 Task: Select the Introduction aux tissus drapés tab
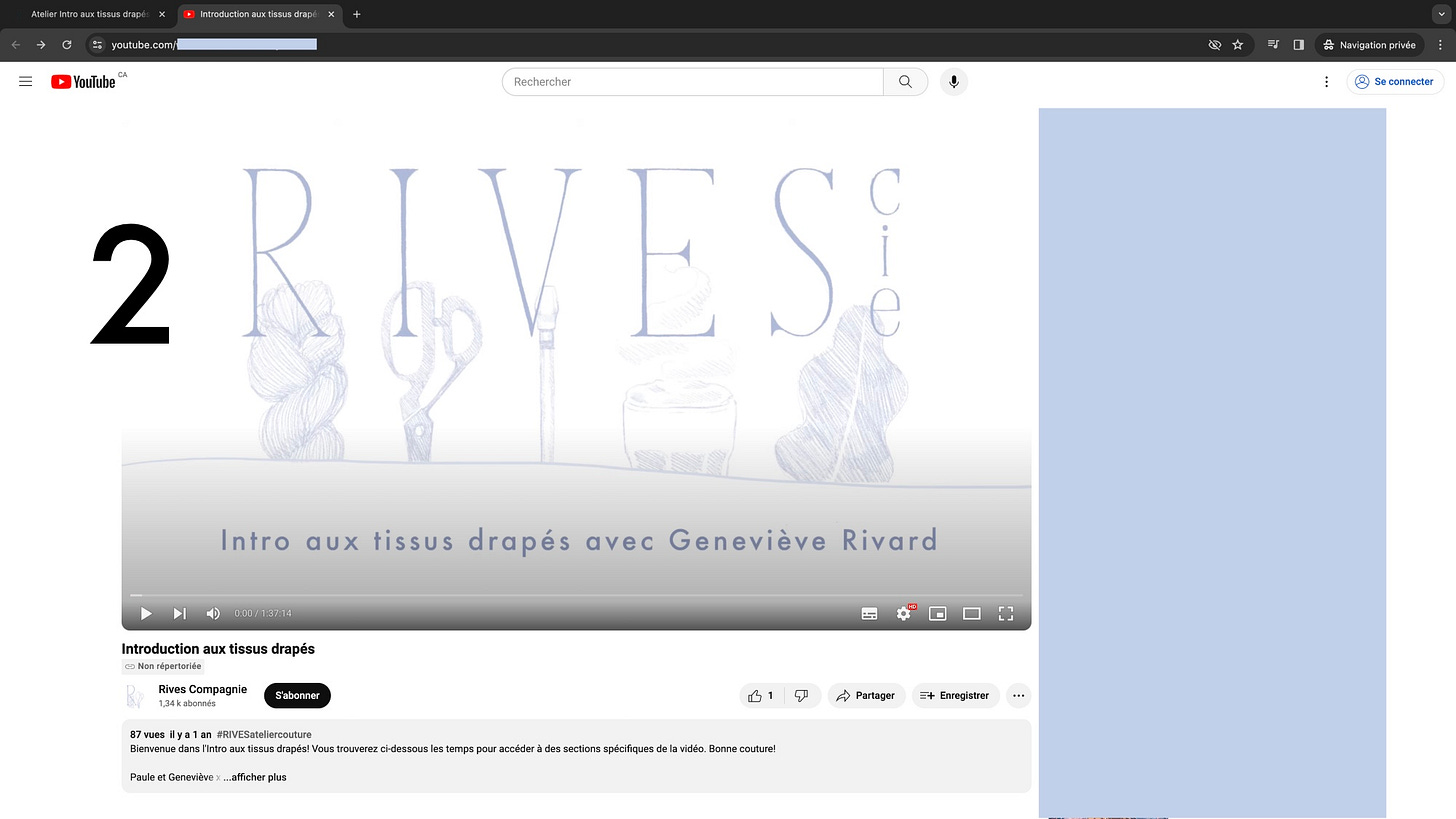pyautogui.click(x=258, y=14)
